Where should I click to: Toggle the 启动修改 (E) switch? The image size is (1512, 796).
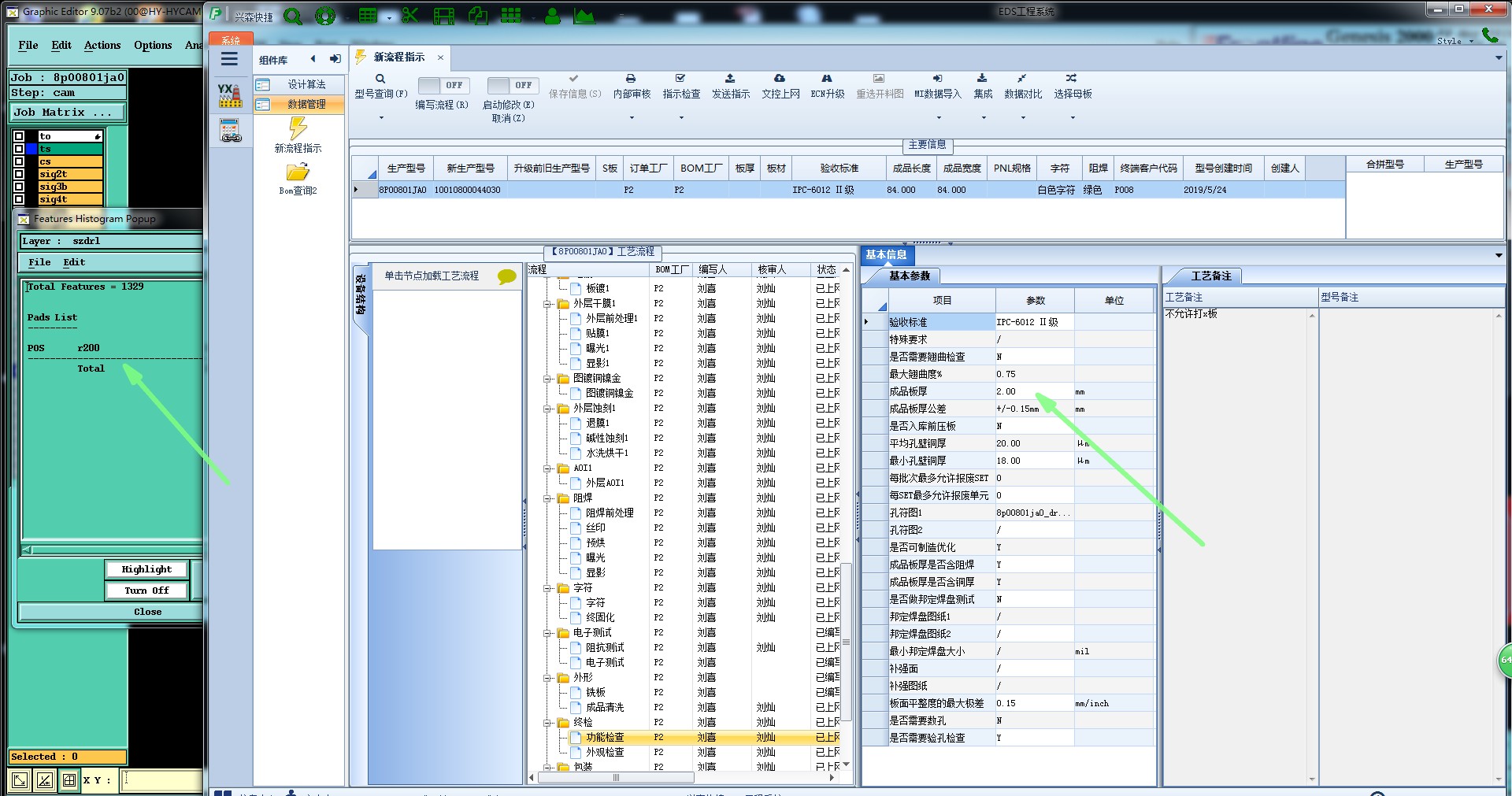click(512, 85)
